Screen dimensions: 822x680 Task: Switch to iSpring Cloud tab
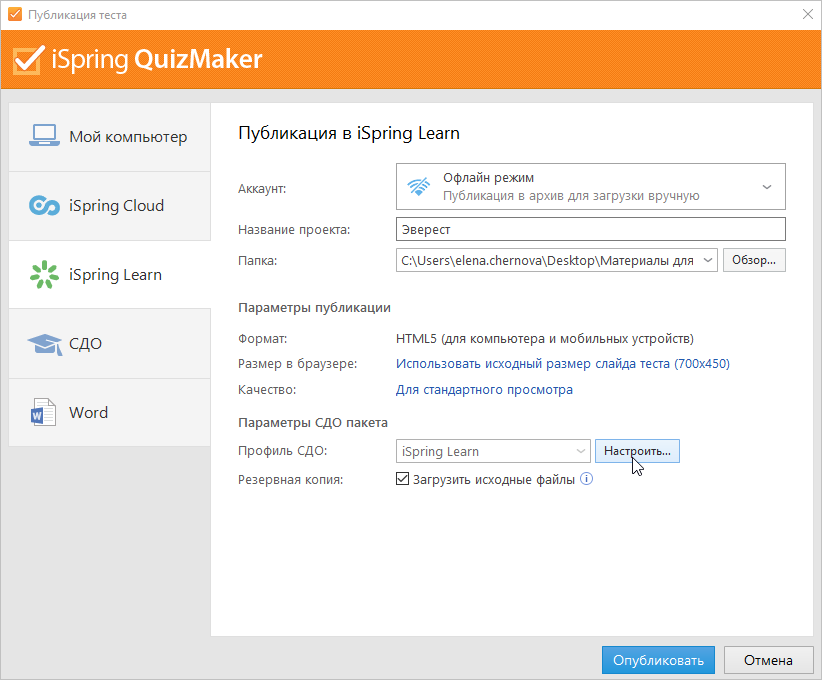point(110,206)
